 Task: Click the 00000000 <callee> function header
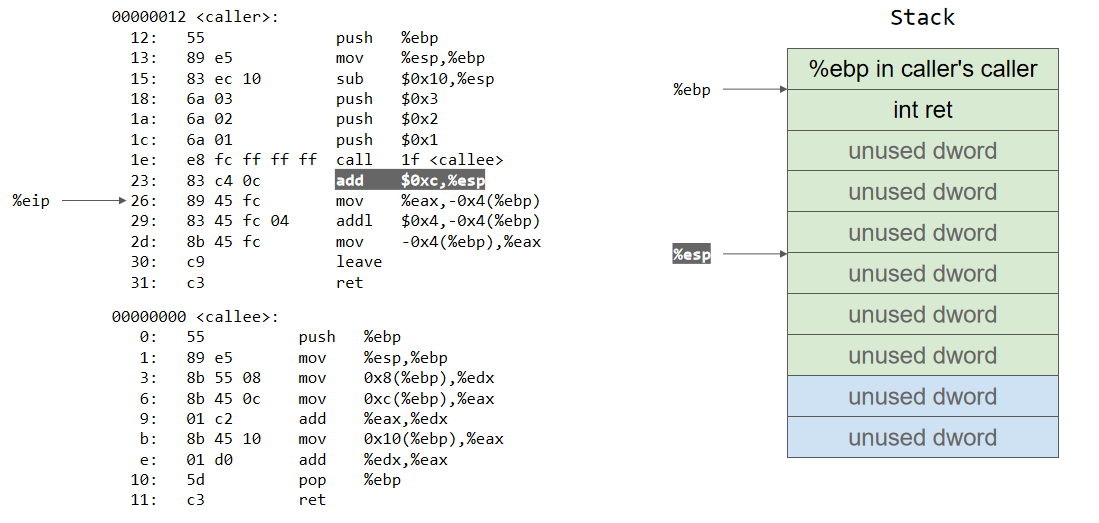tap(195, 316)
